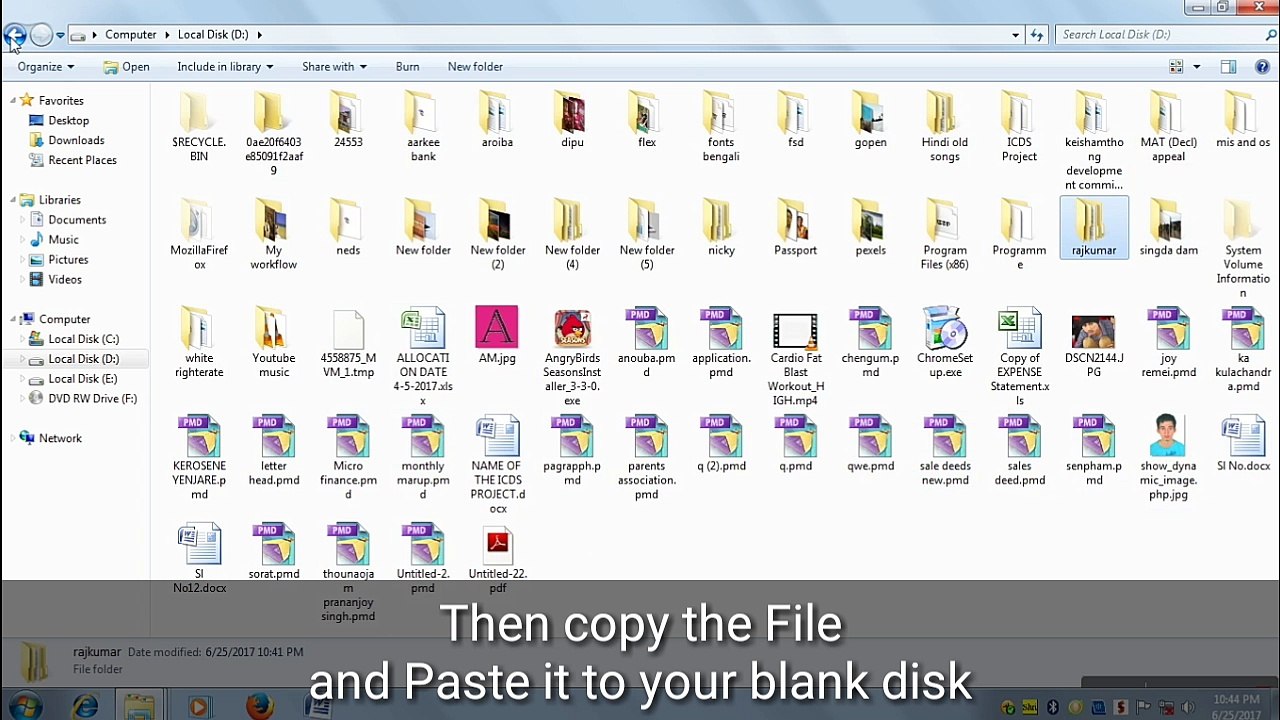The image size is (1280, 720).
Task: Create a New folder from toolbar
Action: coord(475,67)
